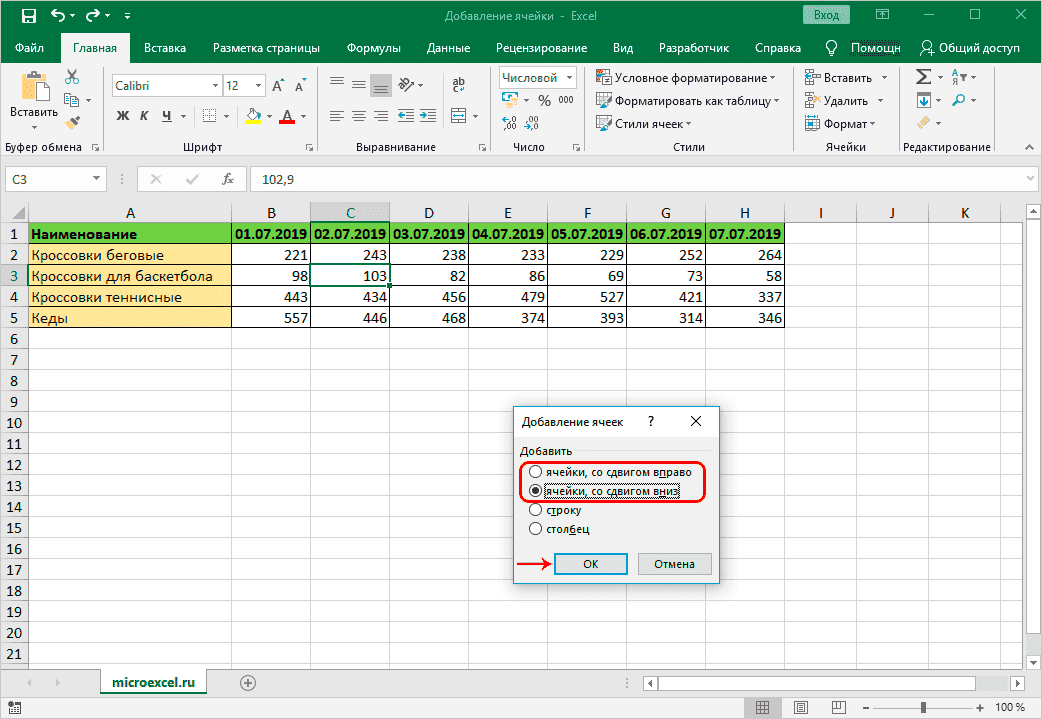1042x719 pixels.
Task: Open the Вставка ribbon tab
Action: pos(165,48)
